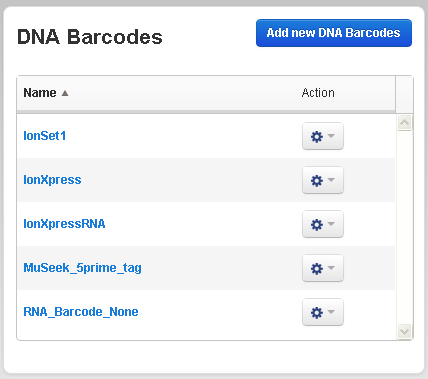This screenshot has width=428, height=379.
Task: Expand the dropdown caret in the IonXpressRNA row
Action: (331, 223)
